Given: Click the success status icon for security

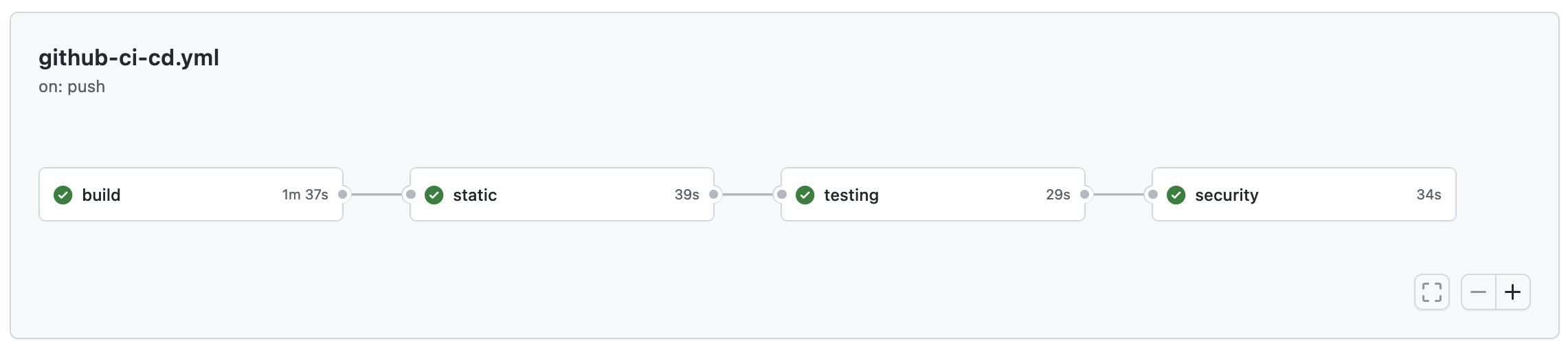Looking at the screenshot, I should coord(1176,195).
